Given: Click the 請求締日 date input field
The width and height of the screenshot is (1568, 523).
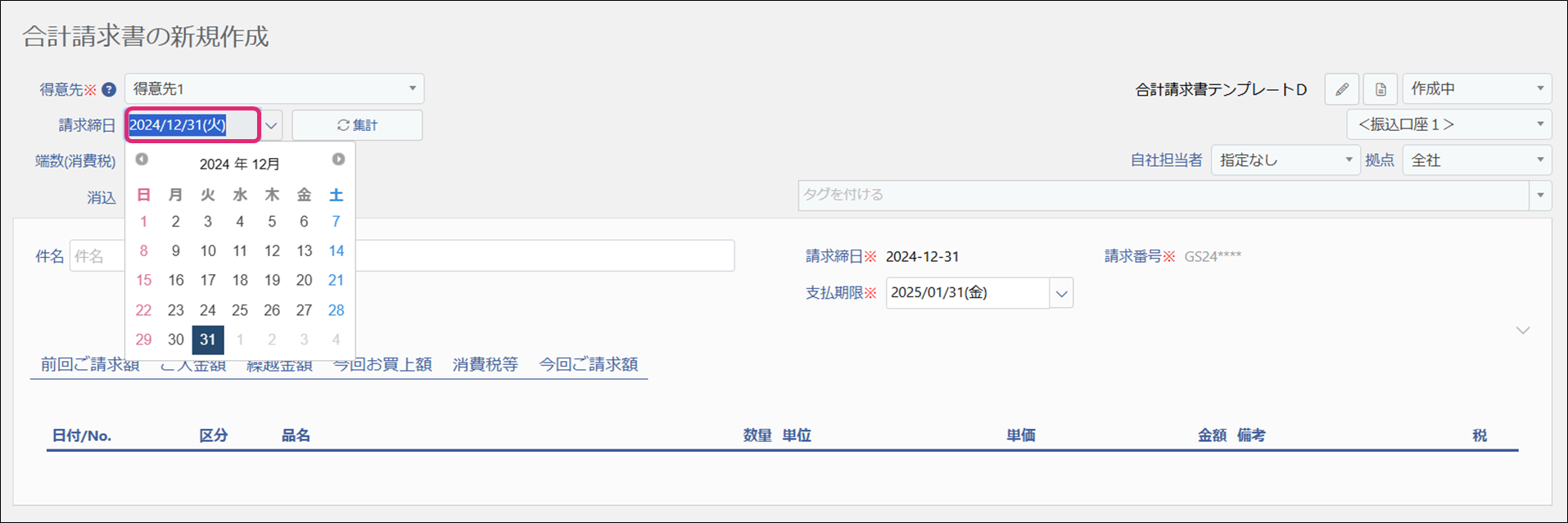Looking at the screenshot, I should [x=192, y=125].
